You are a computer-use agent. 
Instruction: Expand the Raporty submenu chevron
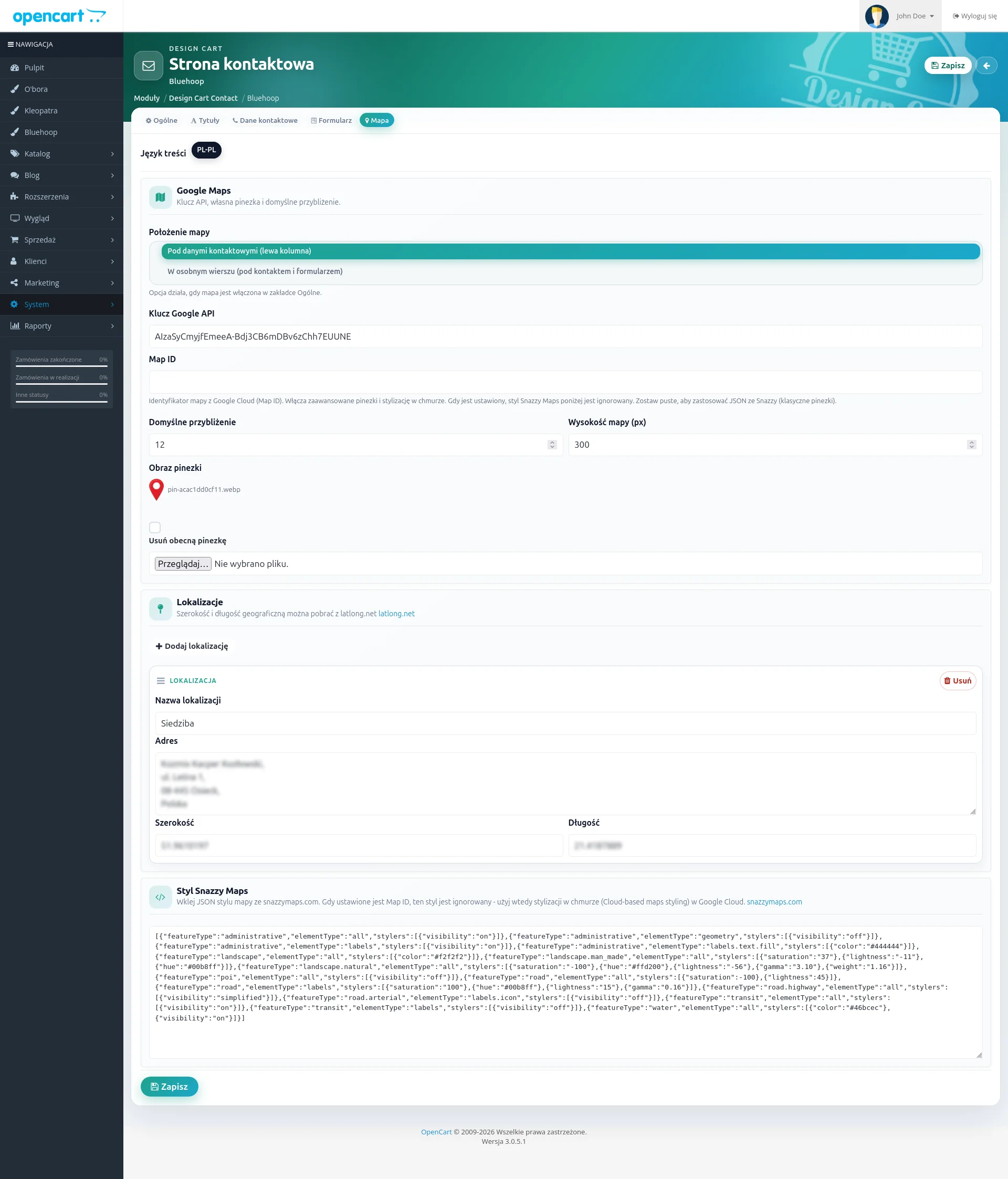click(x=112, y=326)
